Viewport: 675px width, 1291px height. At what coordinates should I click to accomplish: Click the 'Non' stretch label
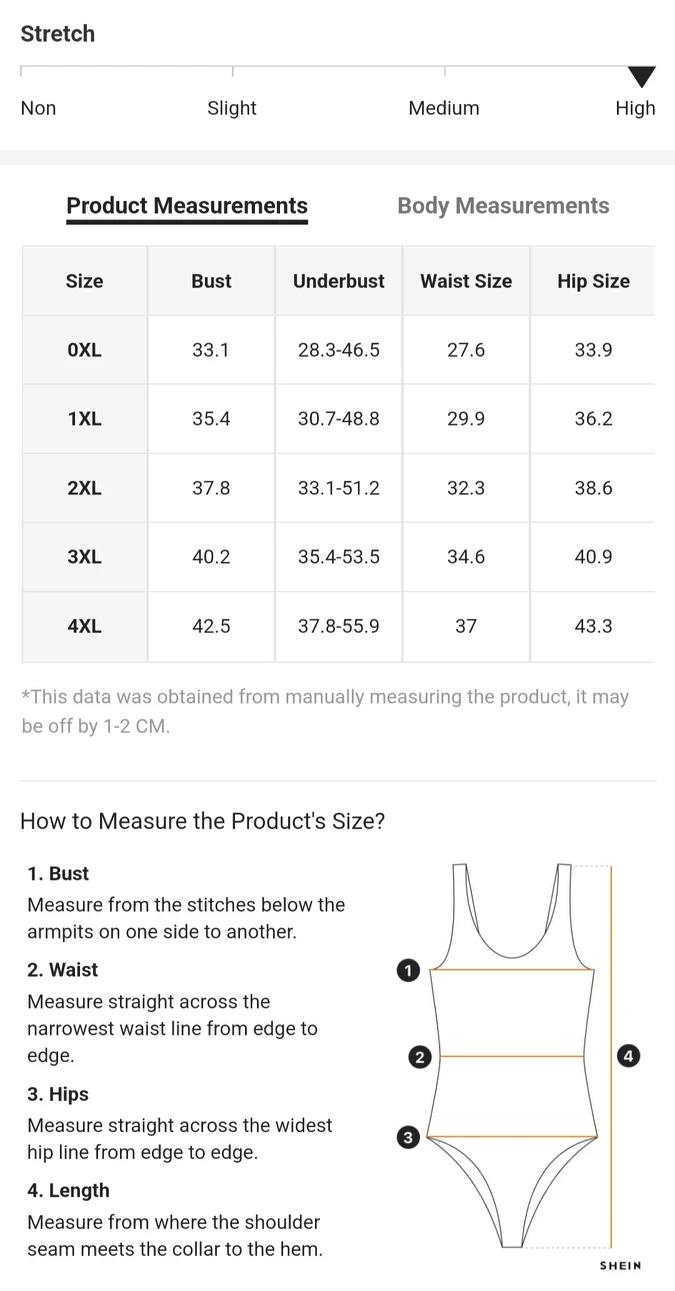pos(39,108)
